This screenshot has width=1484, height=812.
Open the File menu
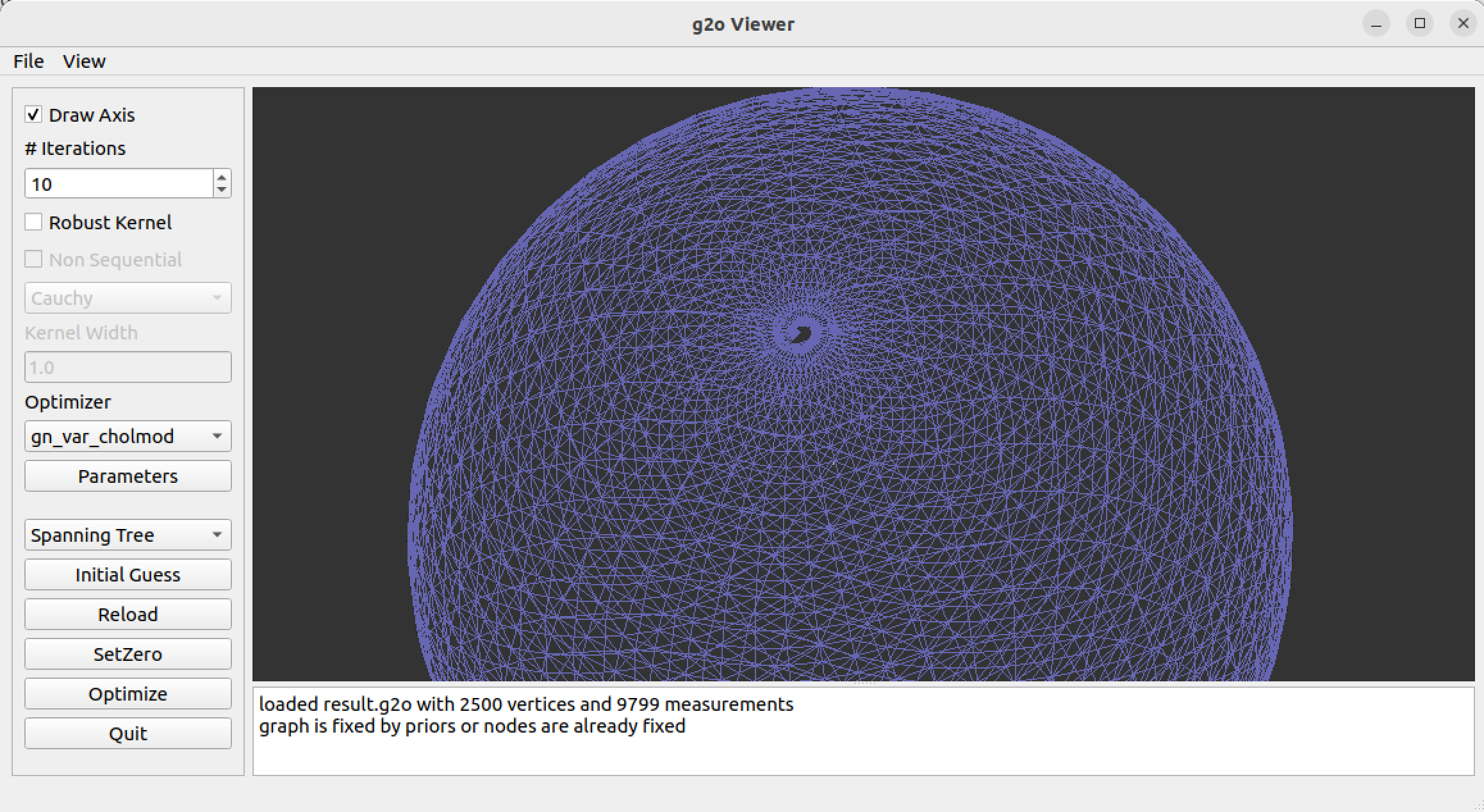28,61
